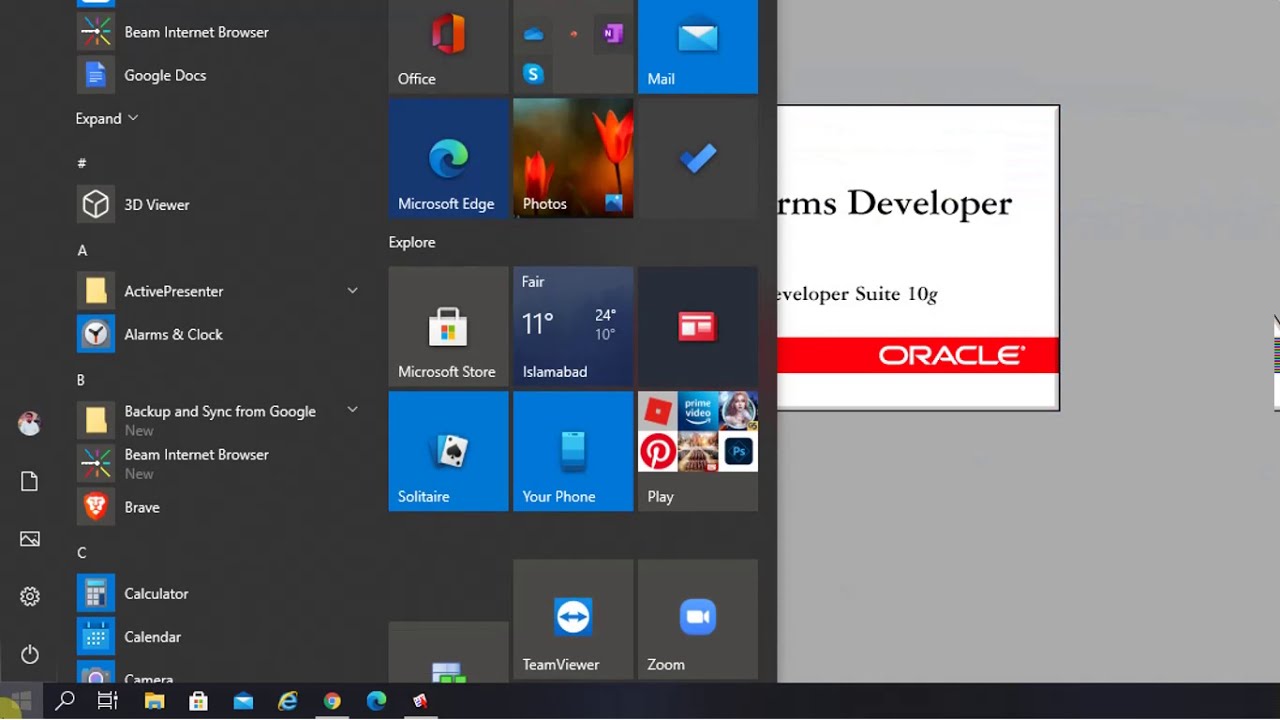The height and width of the screenshot is (720, 1280).
Task: Click the Power button in Start sidebar
Action: [x=29, y=655]
